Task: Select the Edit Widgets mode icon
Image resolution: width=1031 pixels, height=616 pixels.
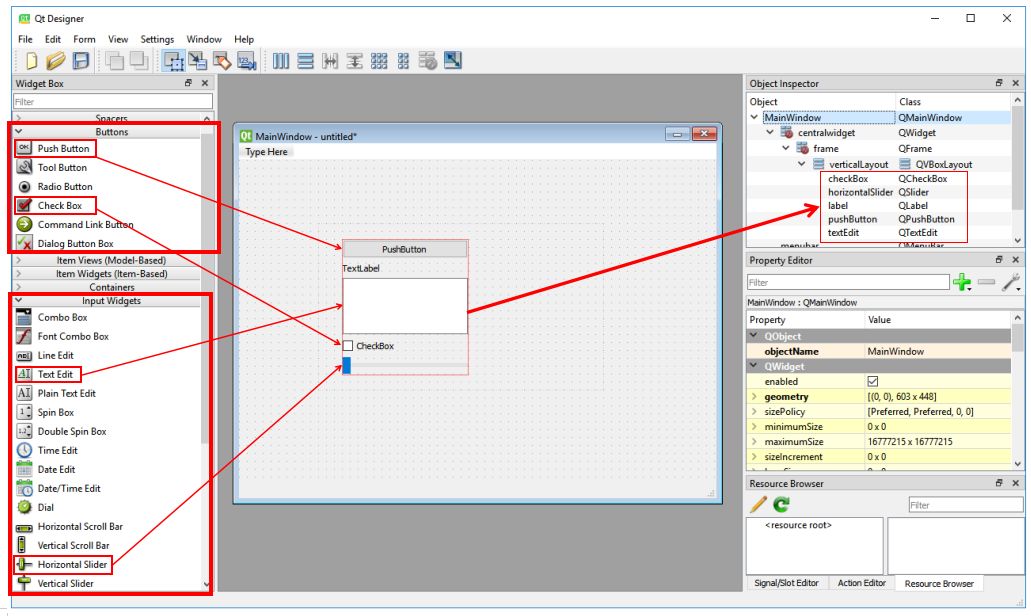Action: point(174,61)
